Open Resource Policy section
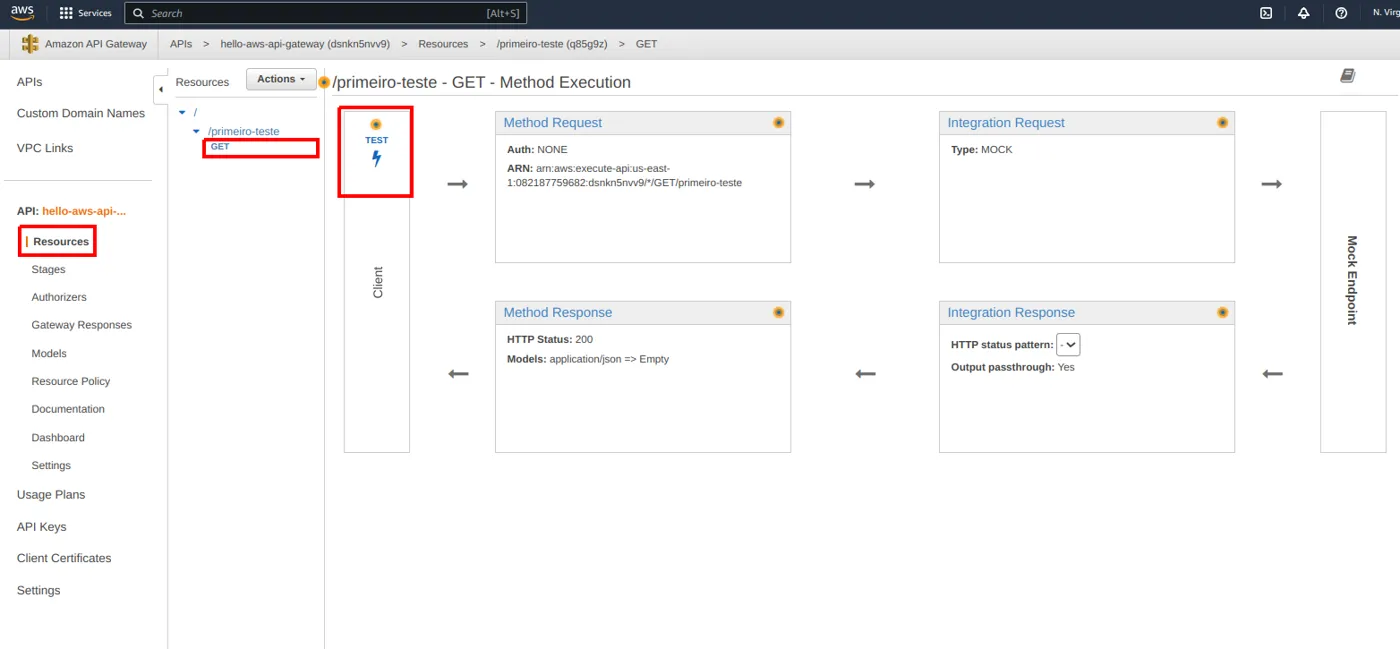1400x649 pixels. coord(71,381)
